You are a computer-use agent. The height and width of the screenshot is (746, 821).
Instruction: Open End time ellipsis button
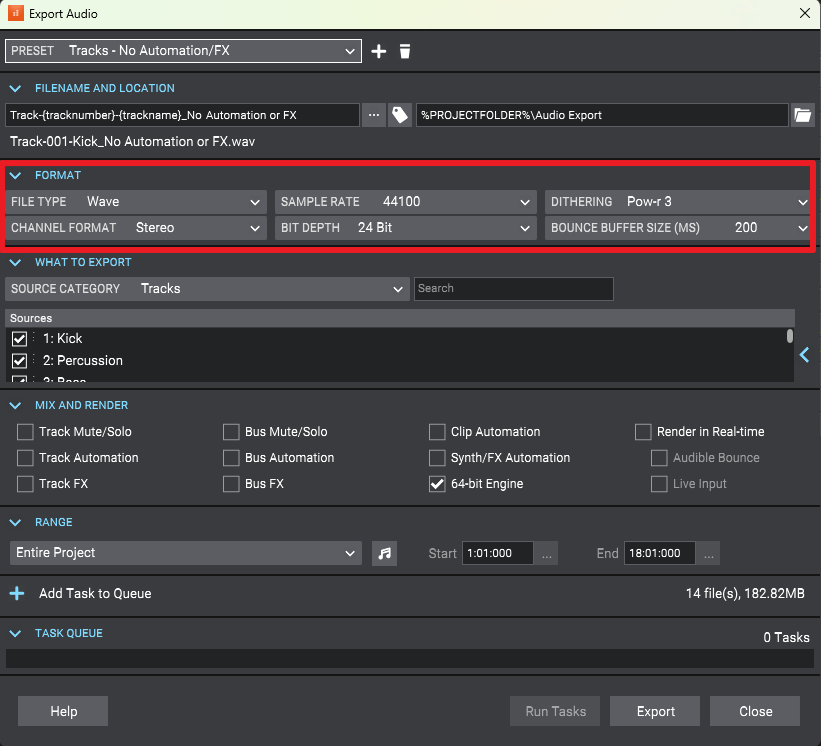[708, 553]
